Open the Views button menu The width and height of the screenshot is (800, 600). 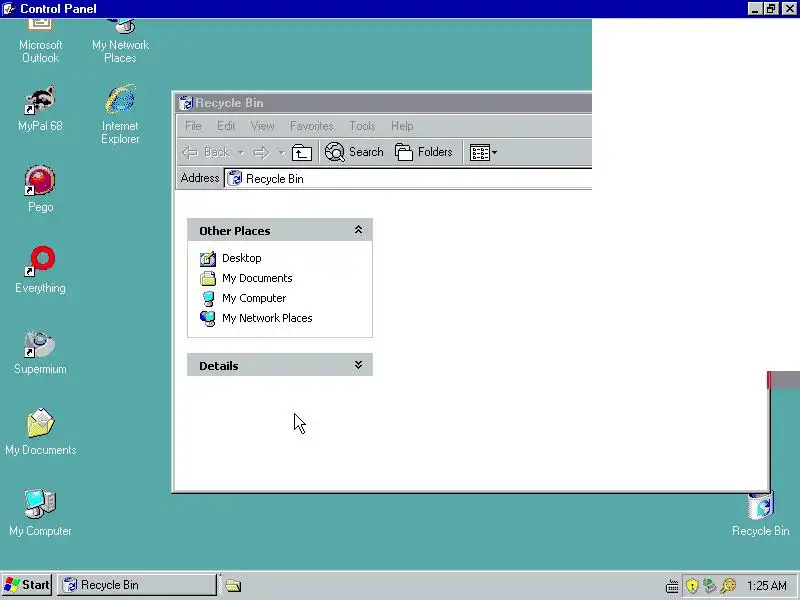[x=483, y=152]
